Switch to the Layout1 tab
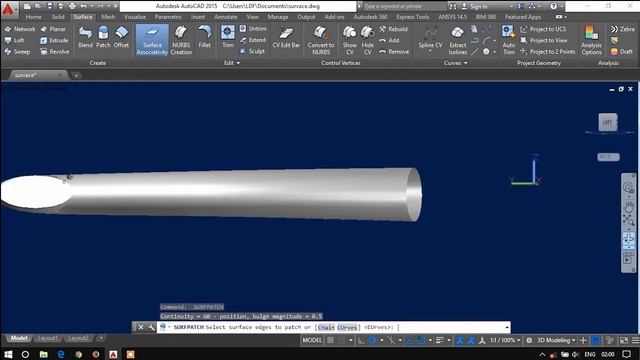The image size is (640, 360). coord(47,338)
